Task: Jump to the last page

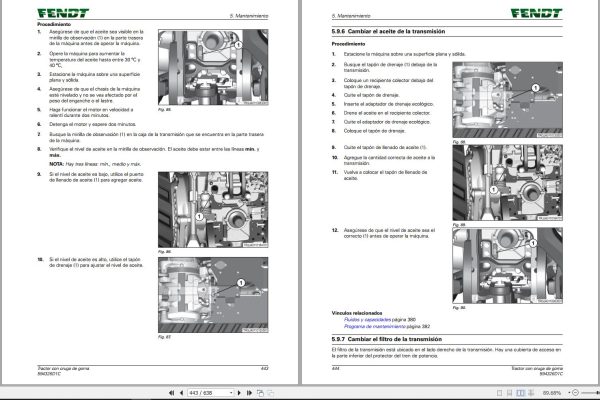Action: click(x=249, y=393)
